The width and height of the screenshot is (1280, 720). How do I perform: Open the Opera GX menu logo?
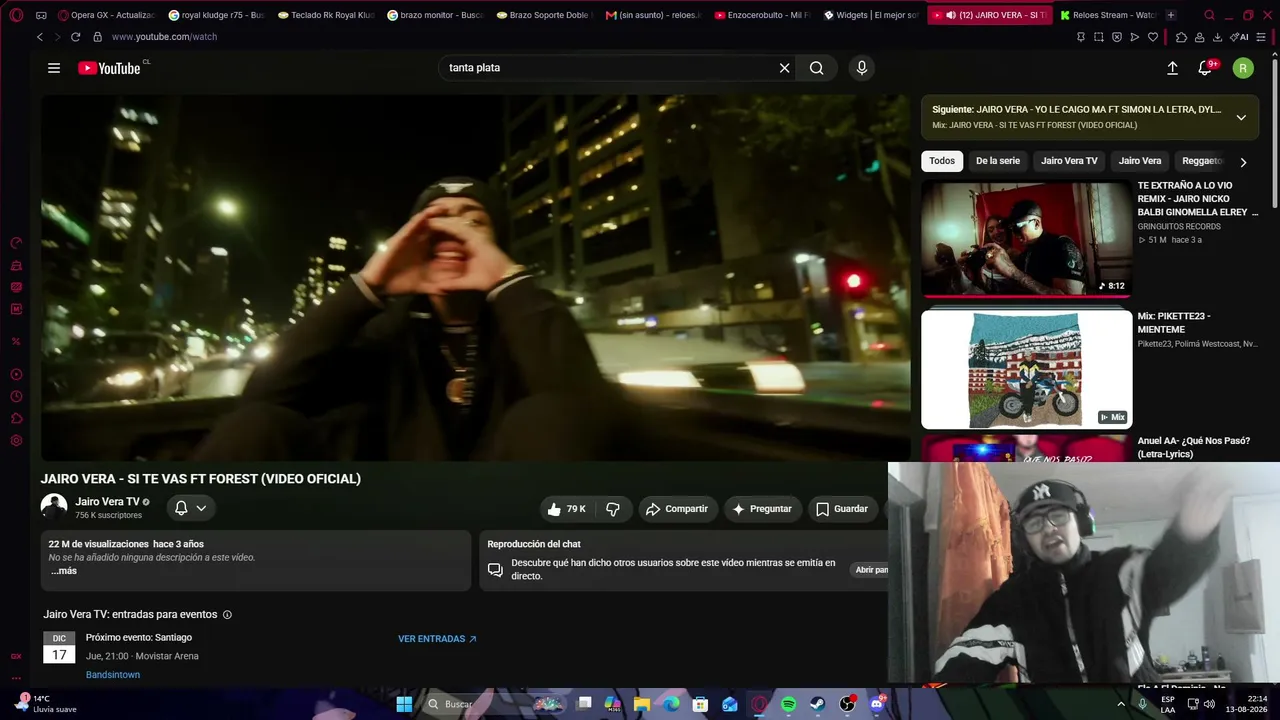click(x=16, y=15)
